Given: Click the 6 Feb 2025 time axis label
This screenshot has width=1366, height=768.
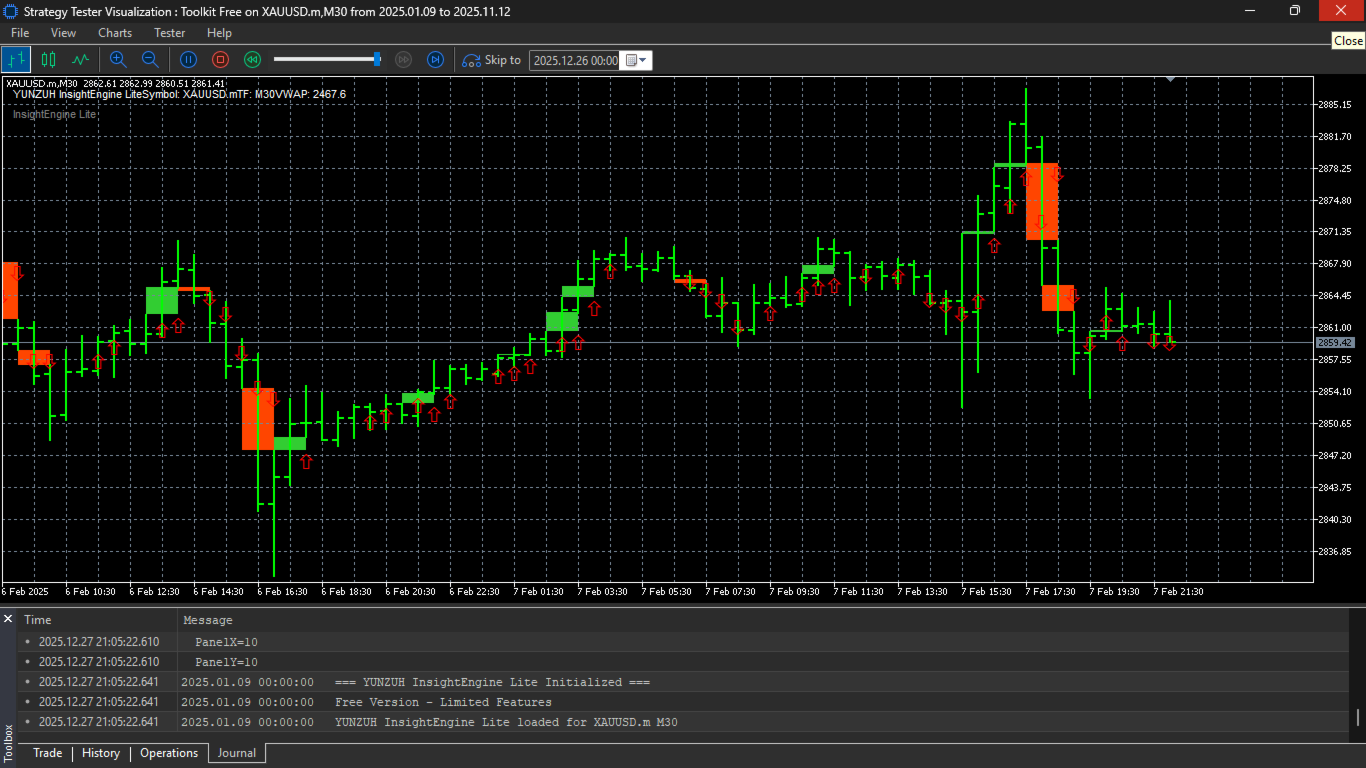Looking at the screenshot, I should point(25,592).
